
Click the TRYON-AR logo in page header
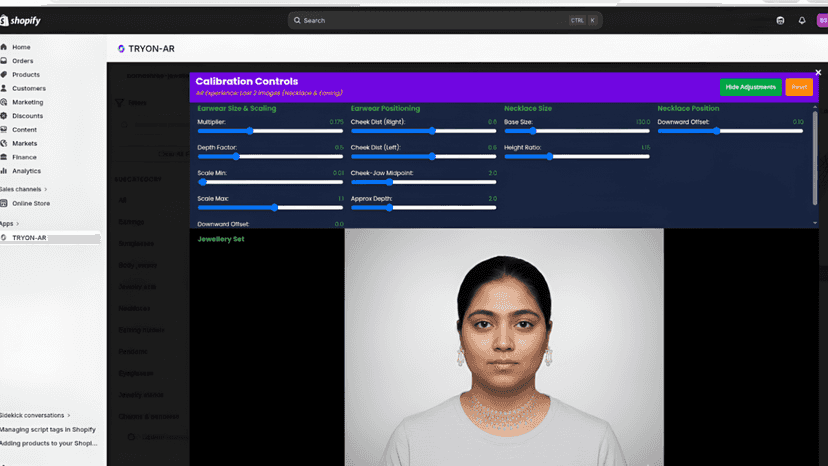coord(121,49)
